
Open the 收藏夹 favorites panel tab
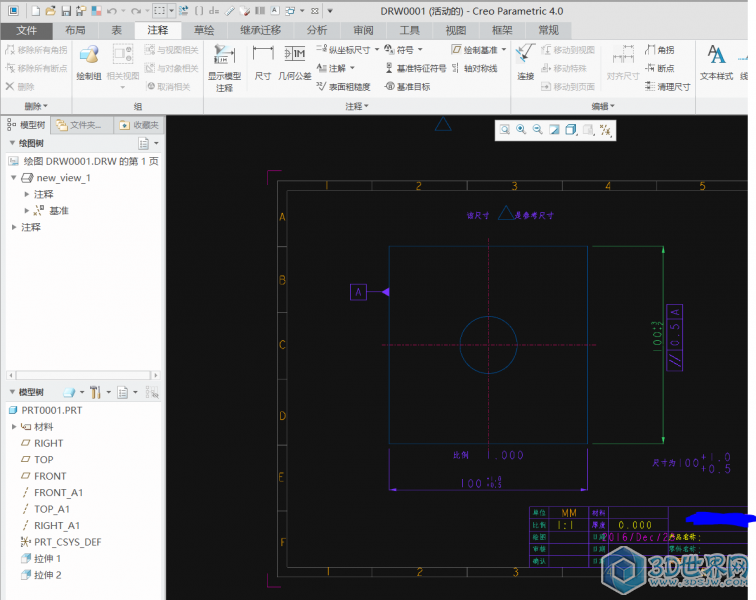(139, 125)
